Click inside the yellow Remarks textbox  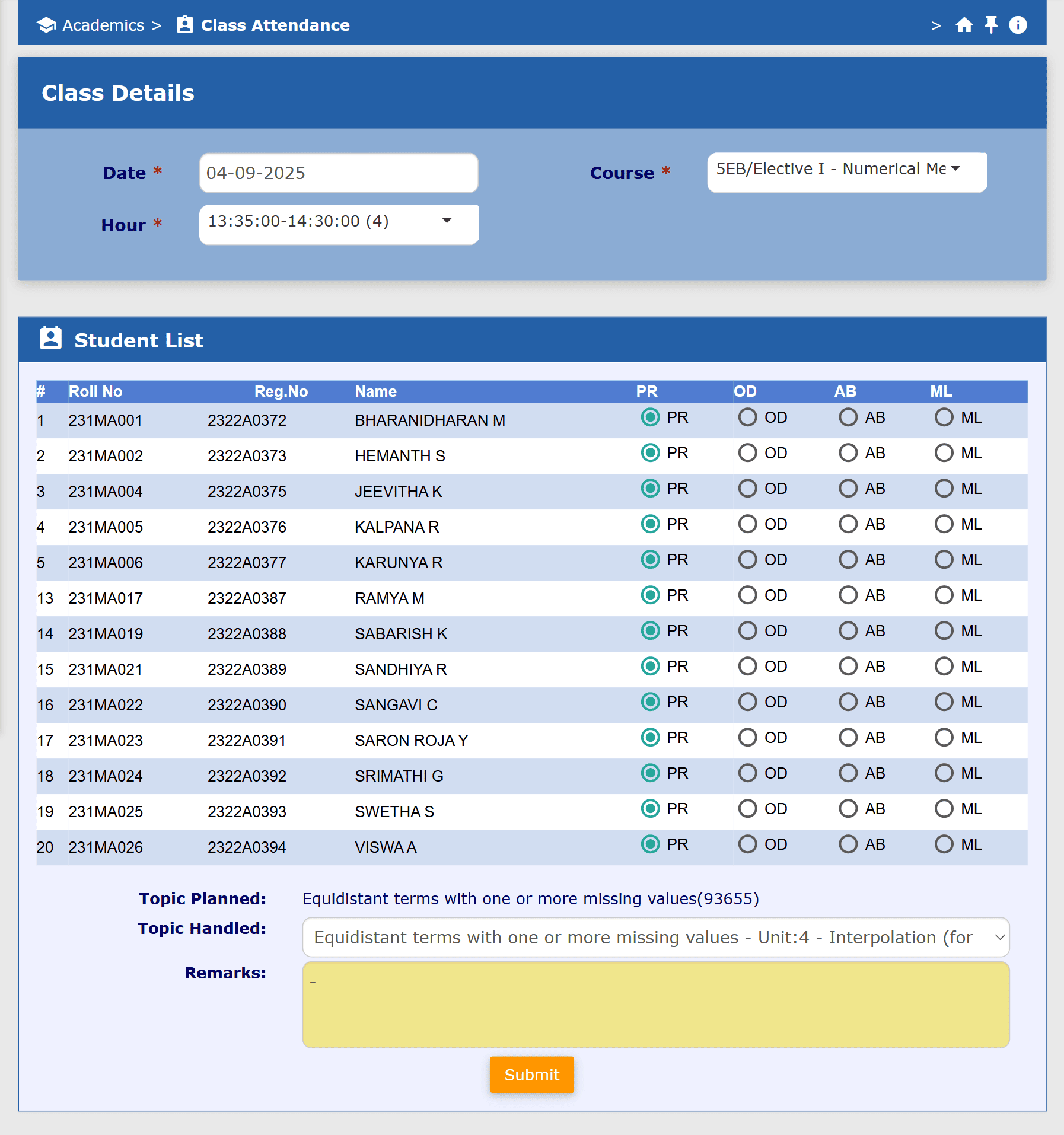coord(655,1005)
